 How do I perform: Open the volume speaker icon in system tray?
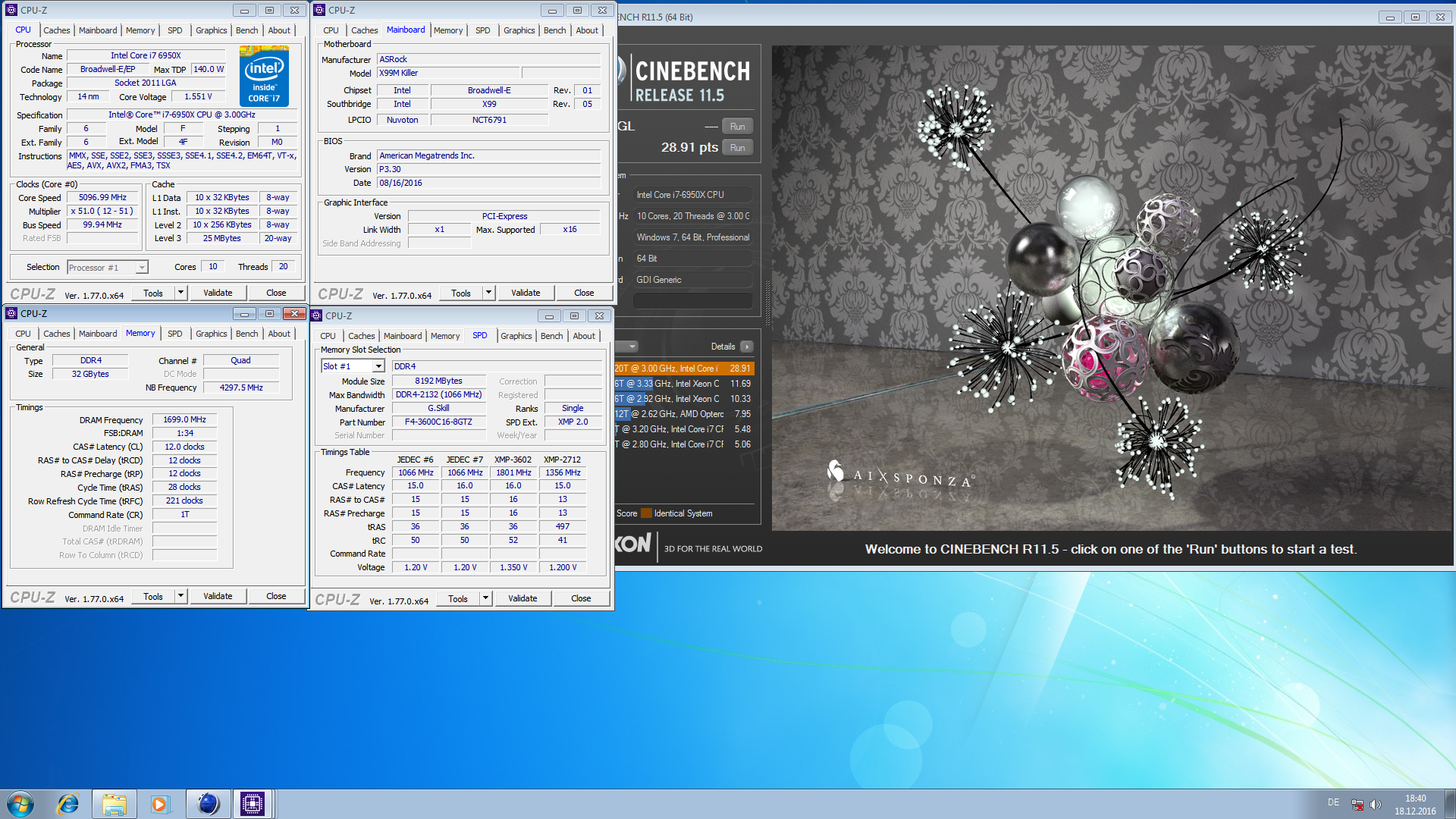1376,804
